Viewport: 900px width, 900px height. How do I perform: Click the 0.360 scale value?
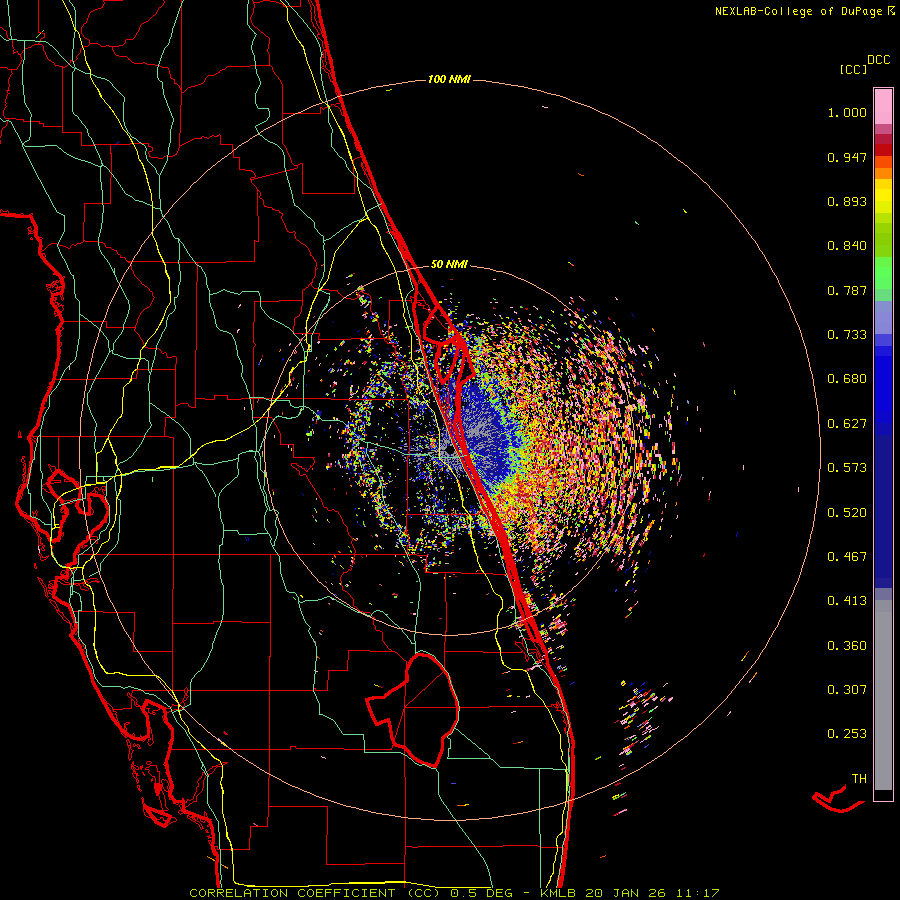point(847,646)
